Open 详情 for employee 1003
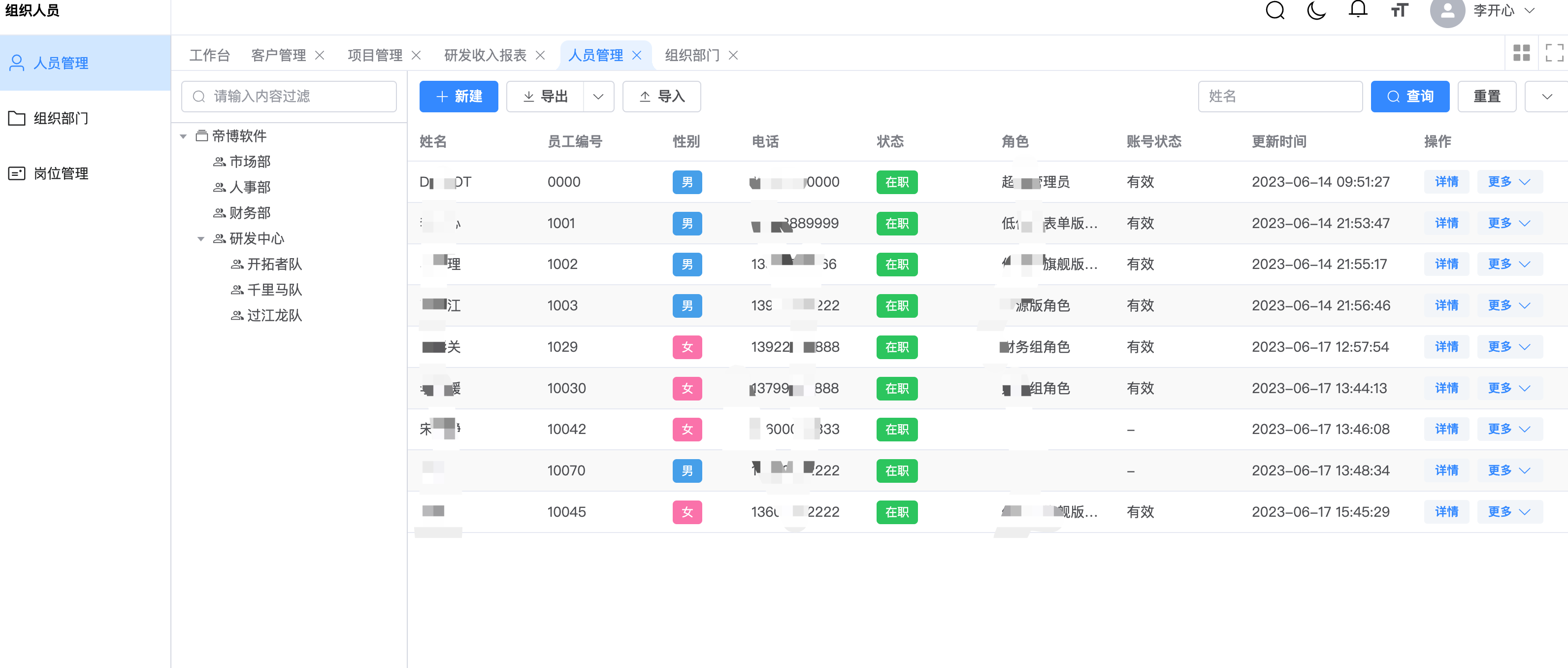The width and height of the screenshot is (1568, 668). pos(1446,305)
